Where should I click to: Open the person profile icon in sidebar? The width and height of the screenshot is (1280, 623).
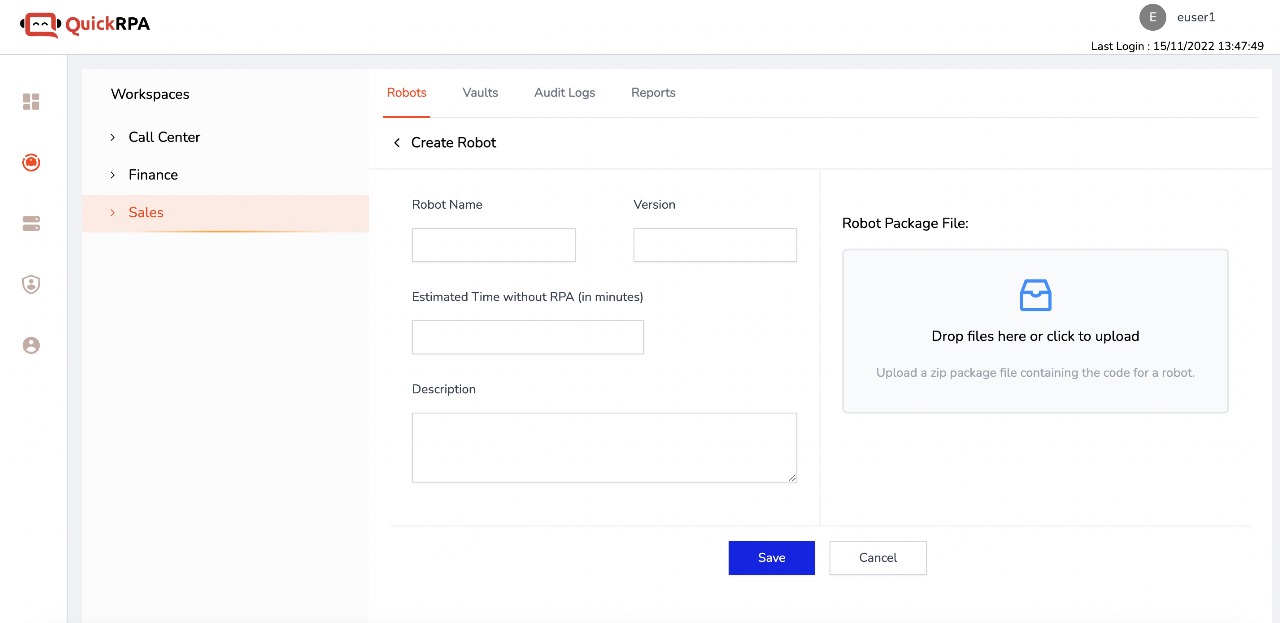31,345
